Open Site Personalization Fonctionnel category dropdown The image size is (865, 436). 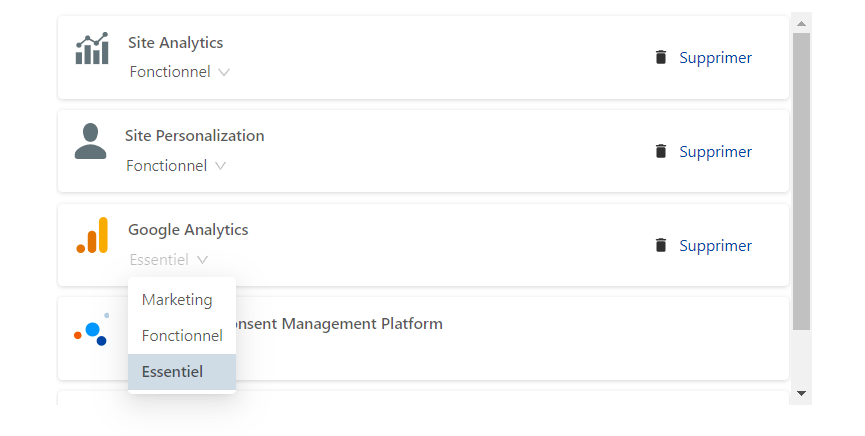pos(176,166)
